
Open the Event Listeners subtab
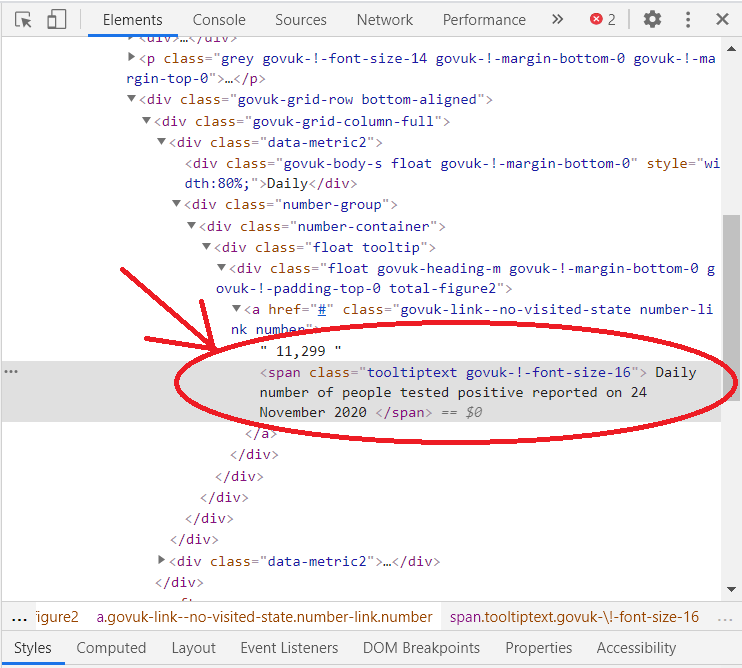289,648
